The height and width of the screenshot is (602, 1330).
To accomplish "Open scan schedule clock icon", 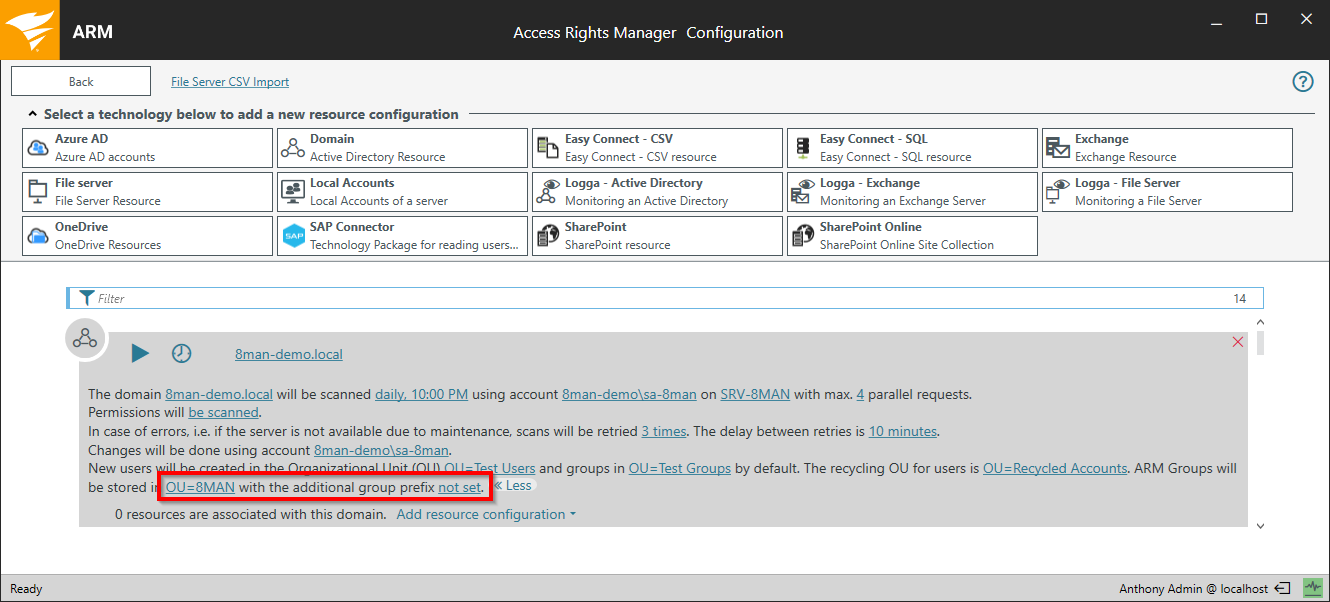I will point(181,353).
